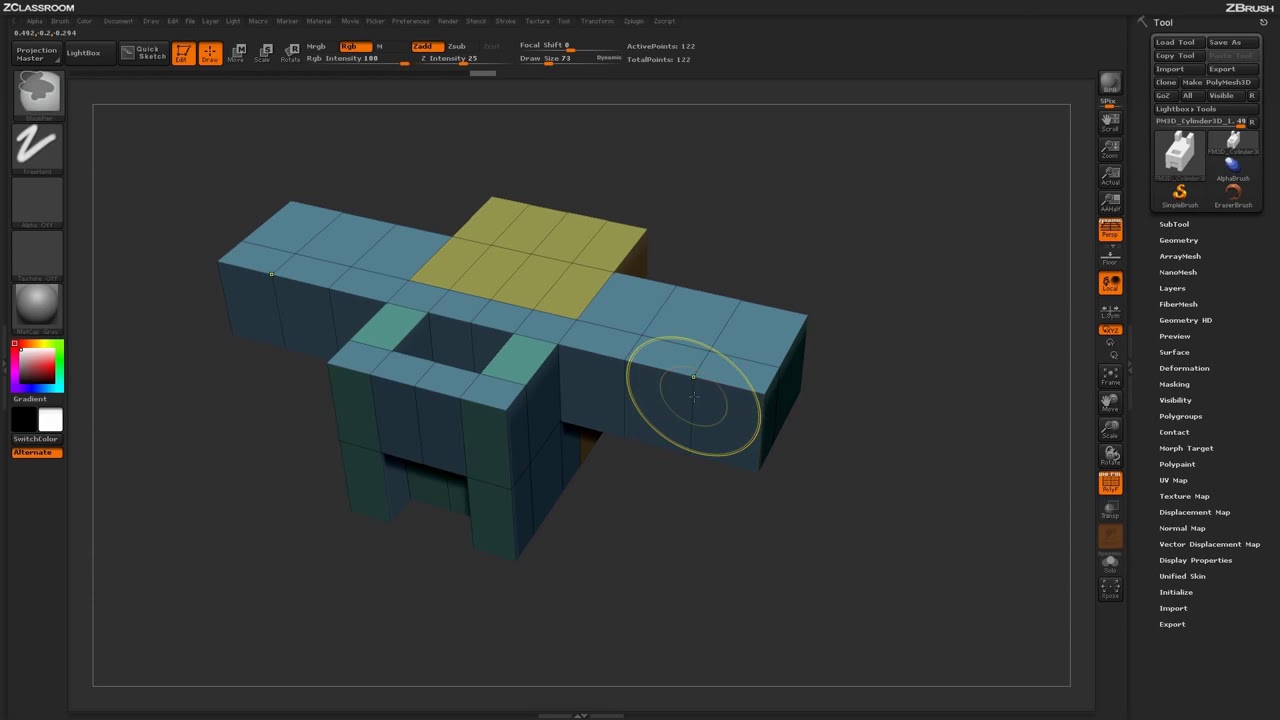
Task: Select the SimpleBrush tool
Action: pyautogui.click(x=1180, y=195)
